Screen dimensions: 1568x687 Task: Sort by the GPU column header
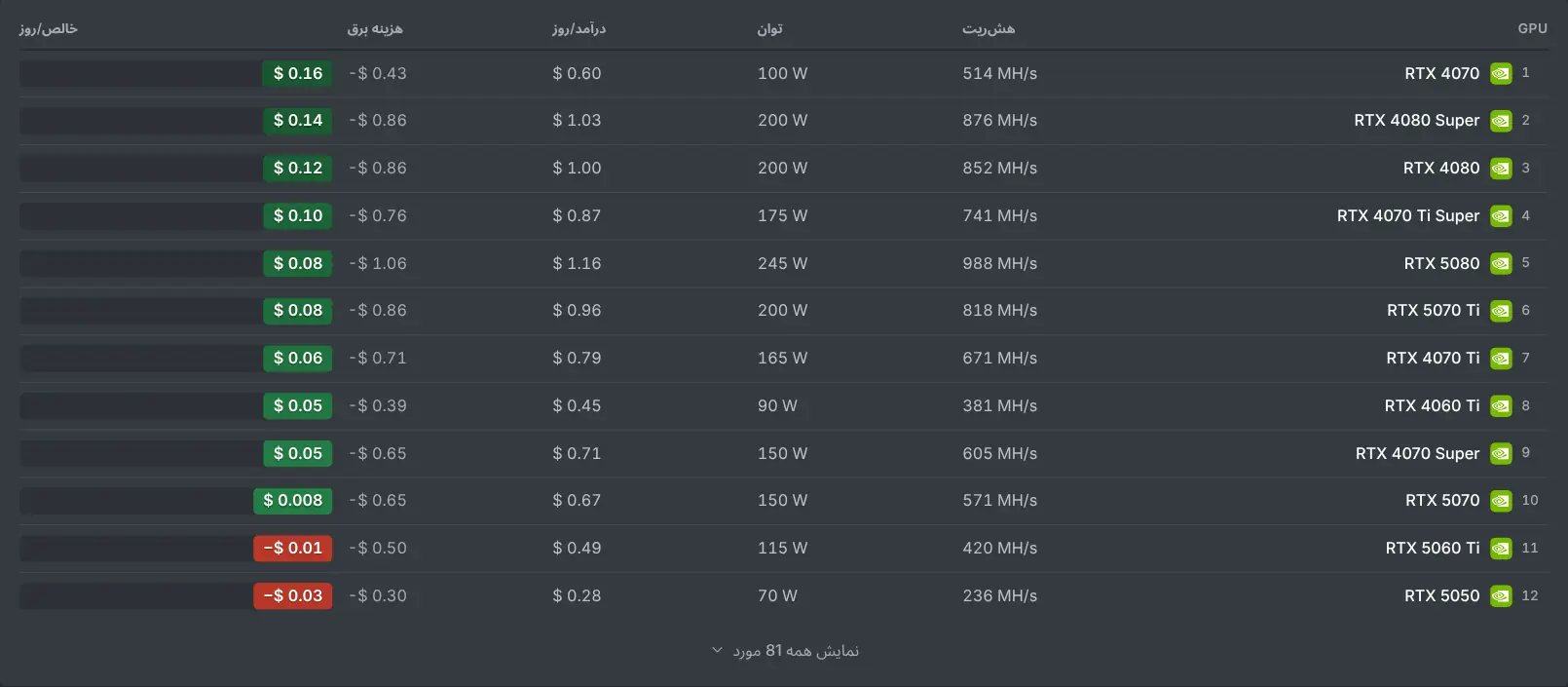[1532, 28]
